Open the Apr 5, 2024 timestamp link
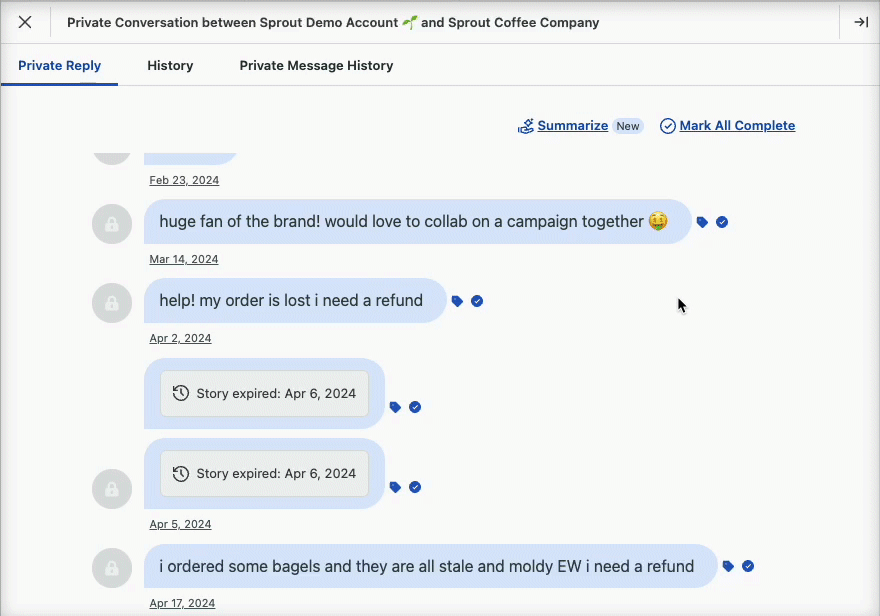This screenshot has width=880, height=616. tap(180, 524)
